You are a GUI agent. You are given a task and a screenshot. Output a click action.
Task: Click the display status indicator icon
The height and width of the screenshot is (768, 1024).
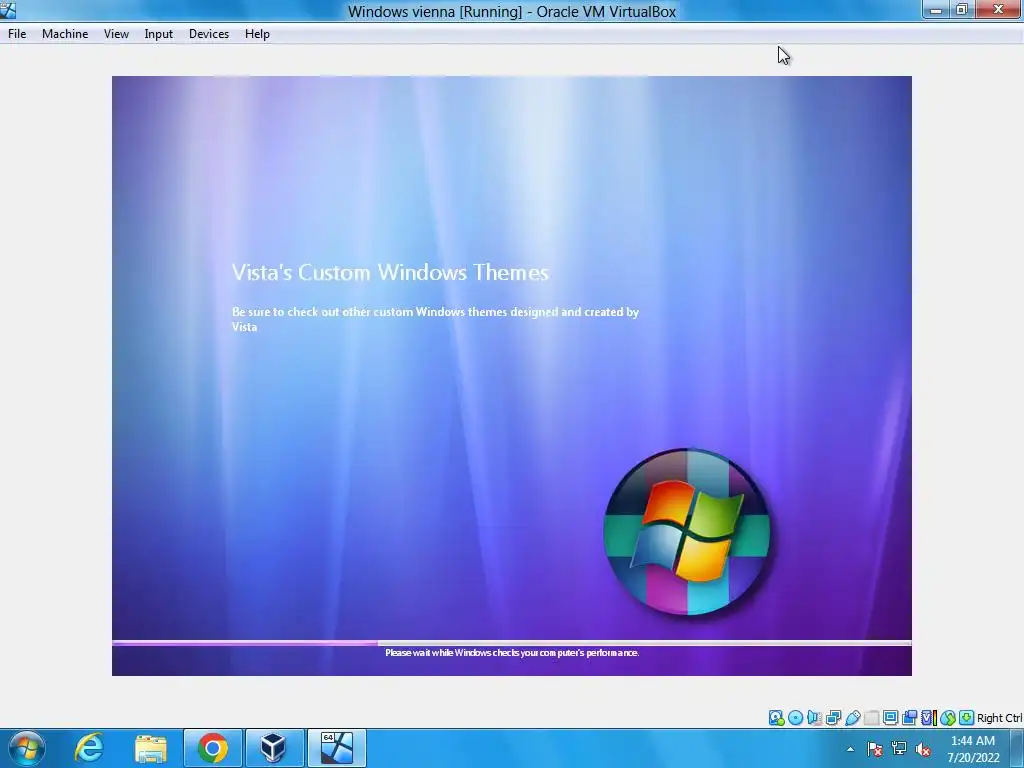pyautogui.click(x=890, y=718)
